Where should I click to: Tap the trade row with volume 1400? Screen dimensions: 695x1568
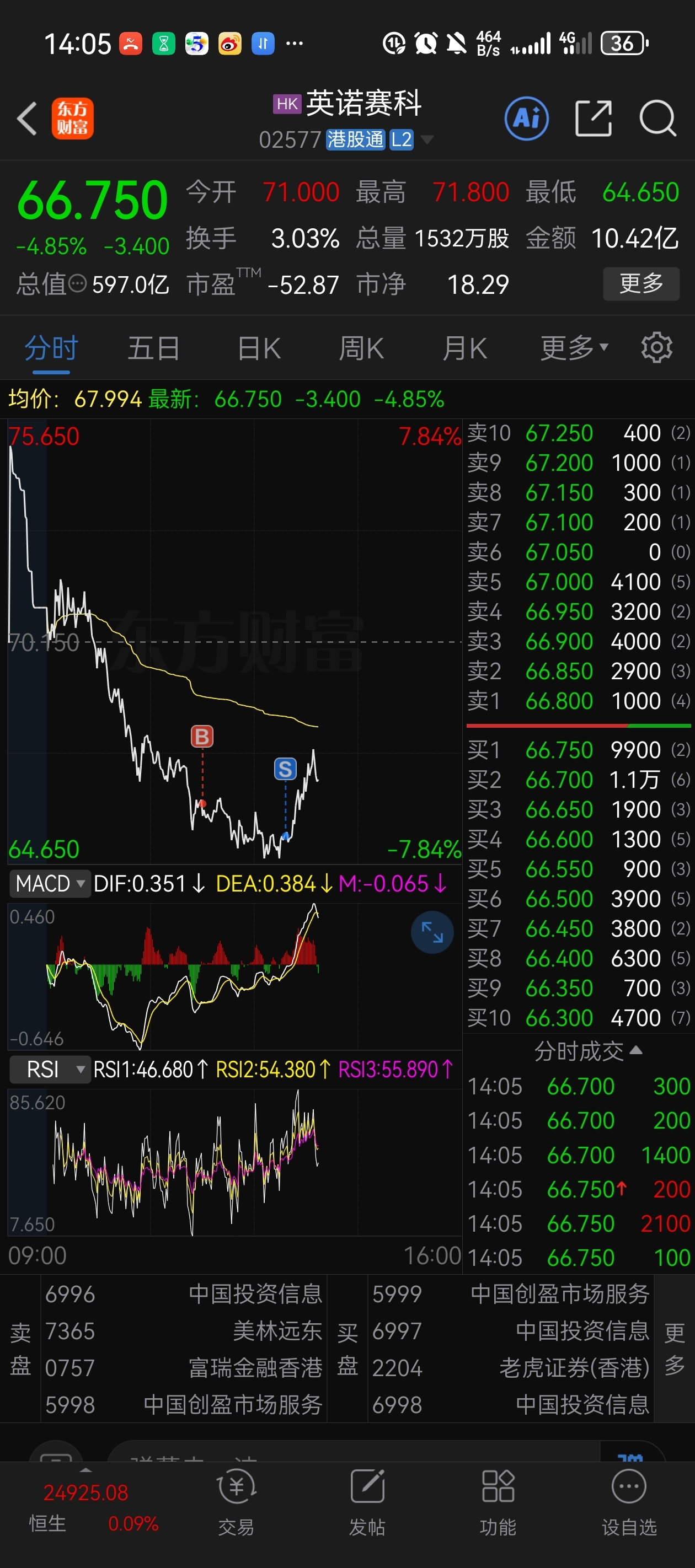[579, 1154]
